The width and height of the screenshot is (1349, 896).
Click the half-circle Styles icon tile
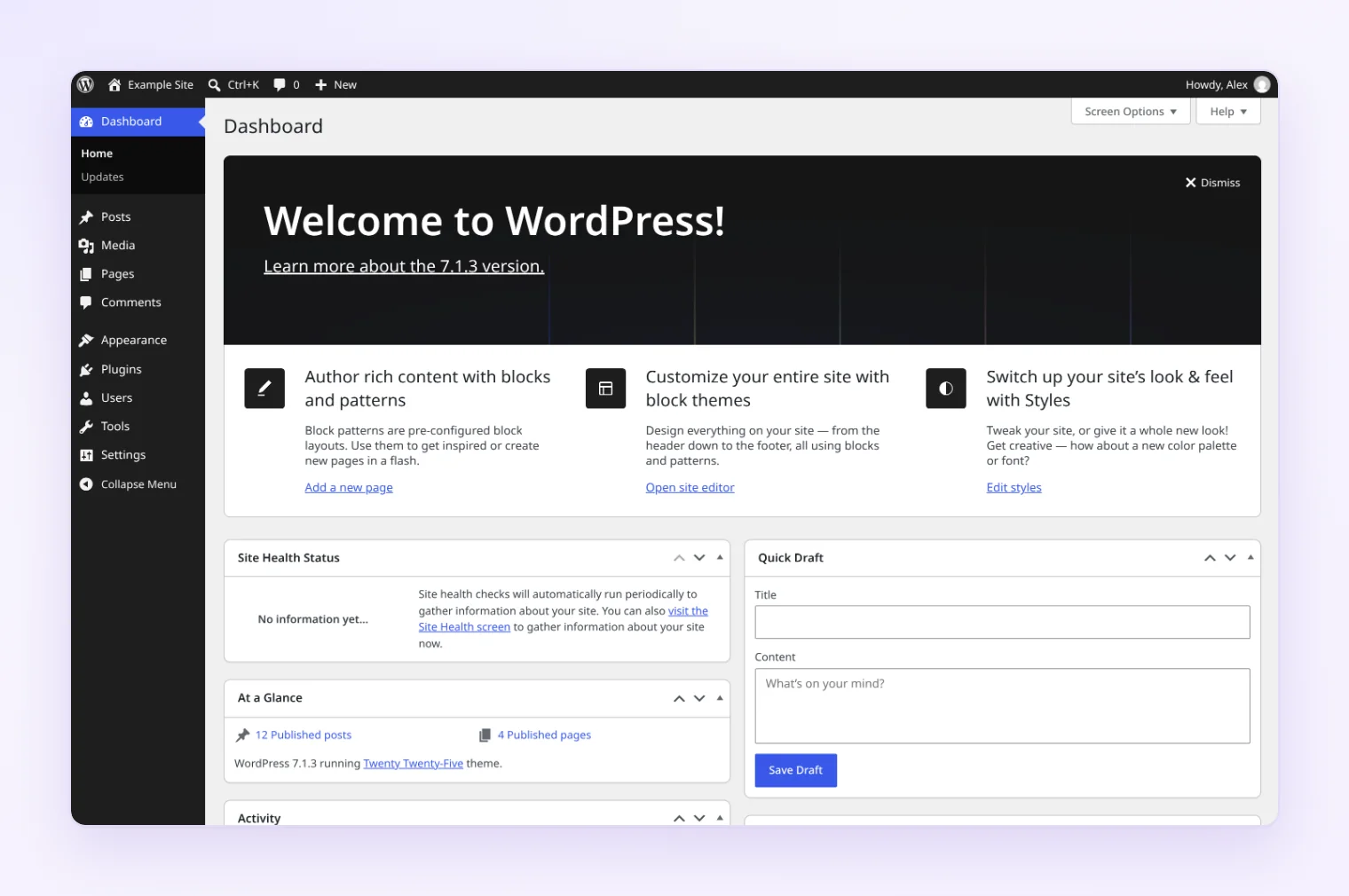tap(946, 389)
